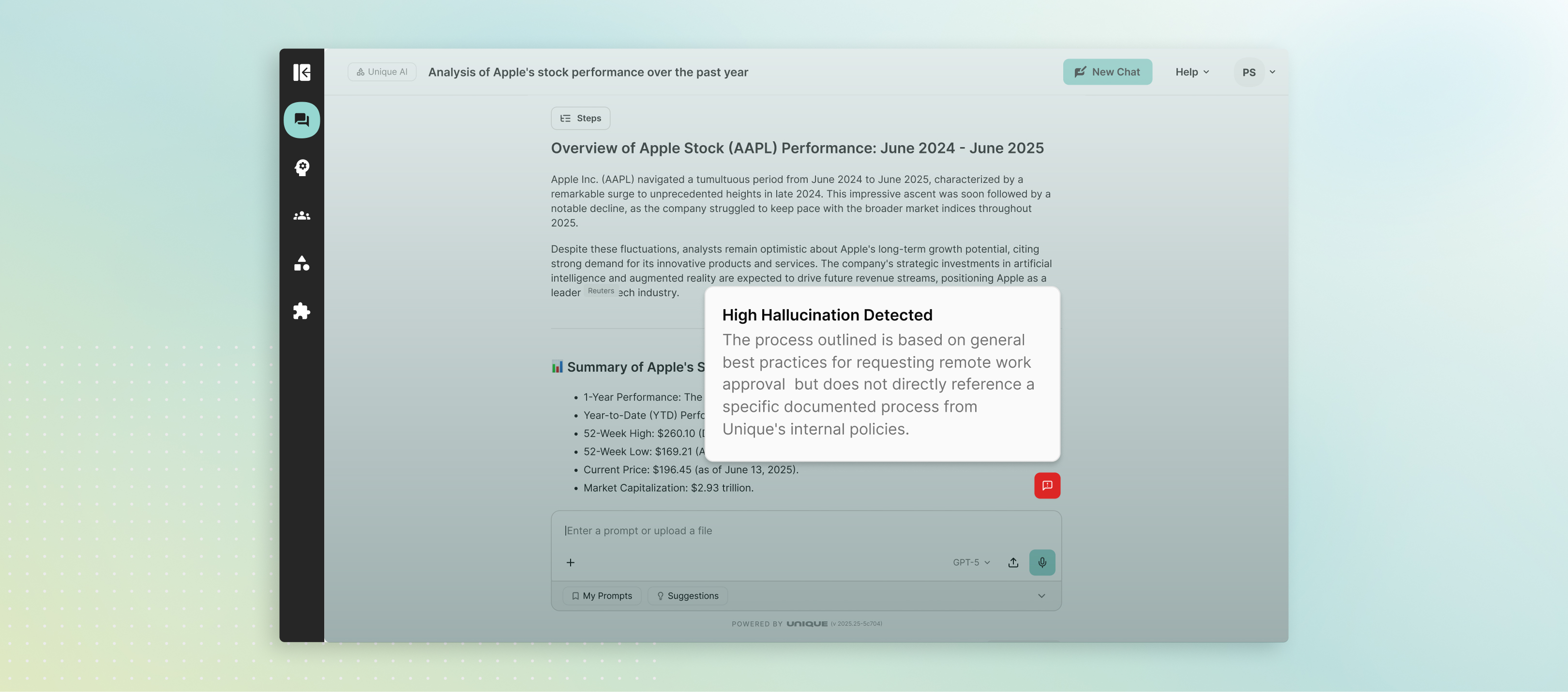Screen dimensions: 1568x692
Task: Show Suggestions
Action: click(x=687, y=596)
